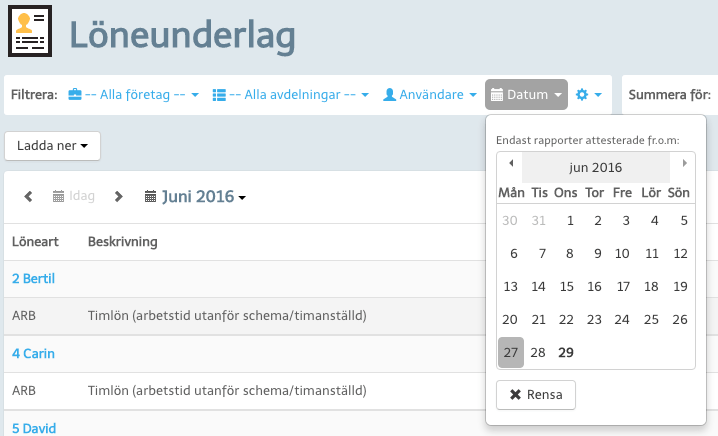Open employee link 2 Bertil
The height and width of the screenshot is (436, 718).
pos(33,279)
